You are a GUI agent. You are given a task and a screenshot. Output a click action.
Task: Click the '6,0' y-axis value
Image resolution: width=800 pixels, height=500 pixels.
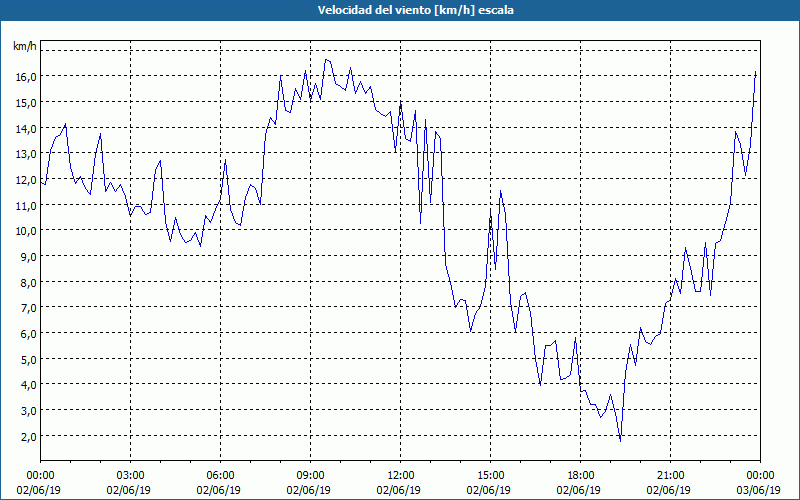pyautogui.click(x=29, y=334)
